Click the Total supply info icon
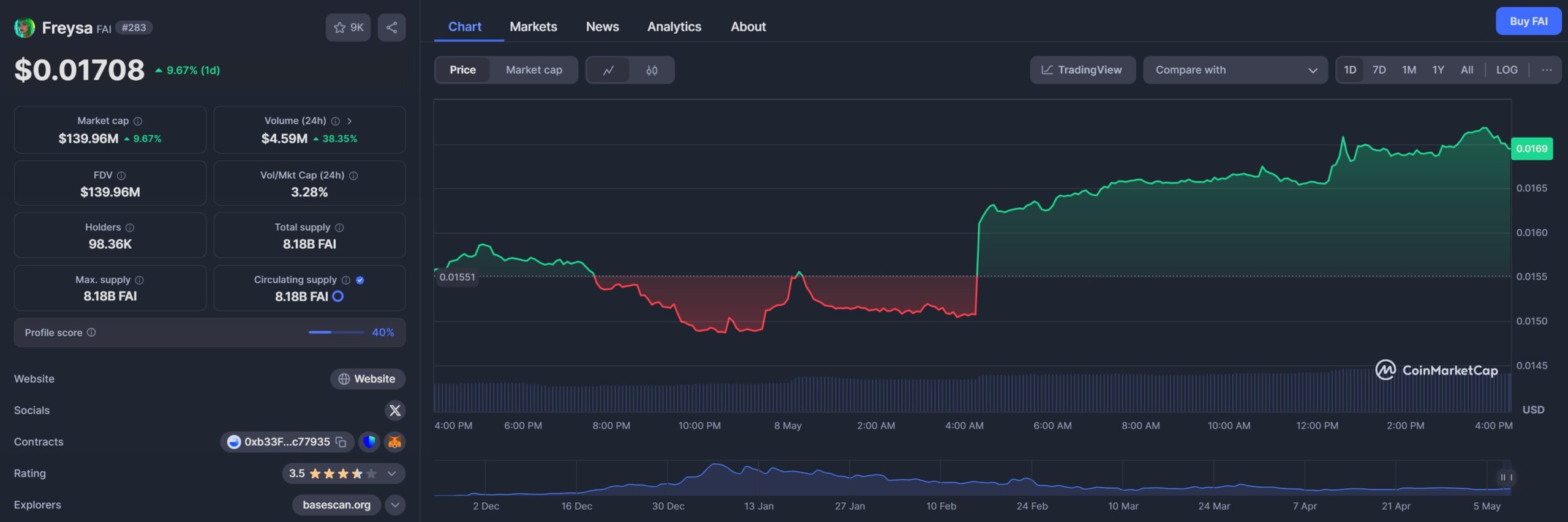The image size is (1568, 522). pyautogui.click(x=339, y=228)
